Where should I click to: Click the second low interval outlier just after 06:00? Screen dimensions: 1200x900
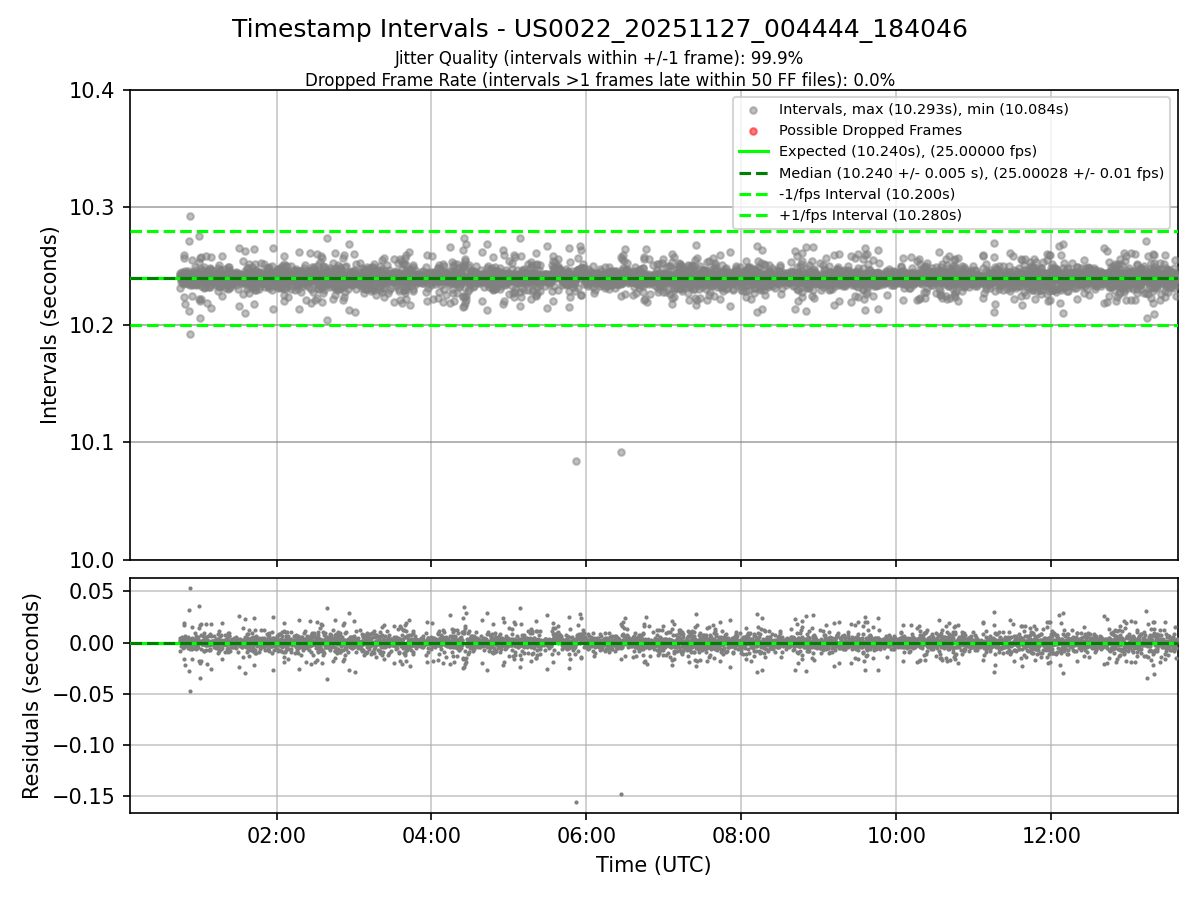coord(621,452)
